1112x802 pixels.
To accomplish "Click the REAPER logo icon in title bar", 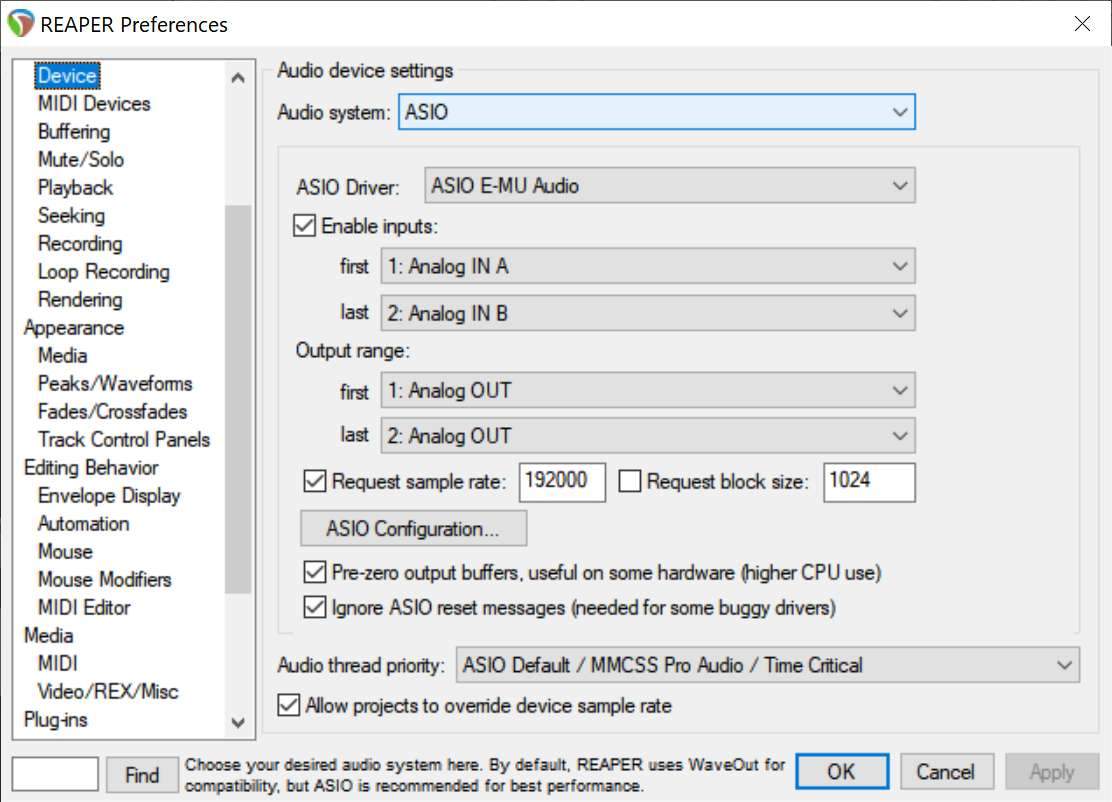I will click(x=20, y=24).
